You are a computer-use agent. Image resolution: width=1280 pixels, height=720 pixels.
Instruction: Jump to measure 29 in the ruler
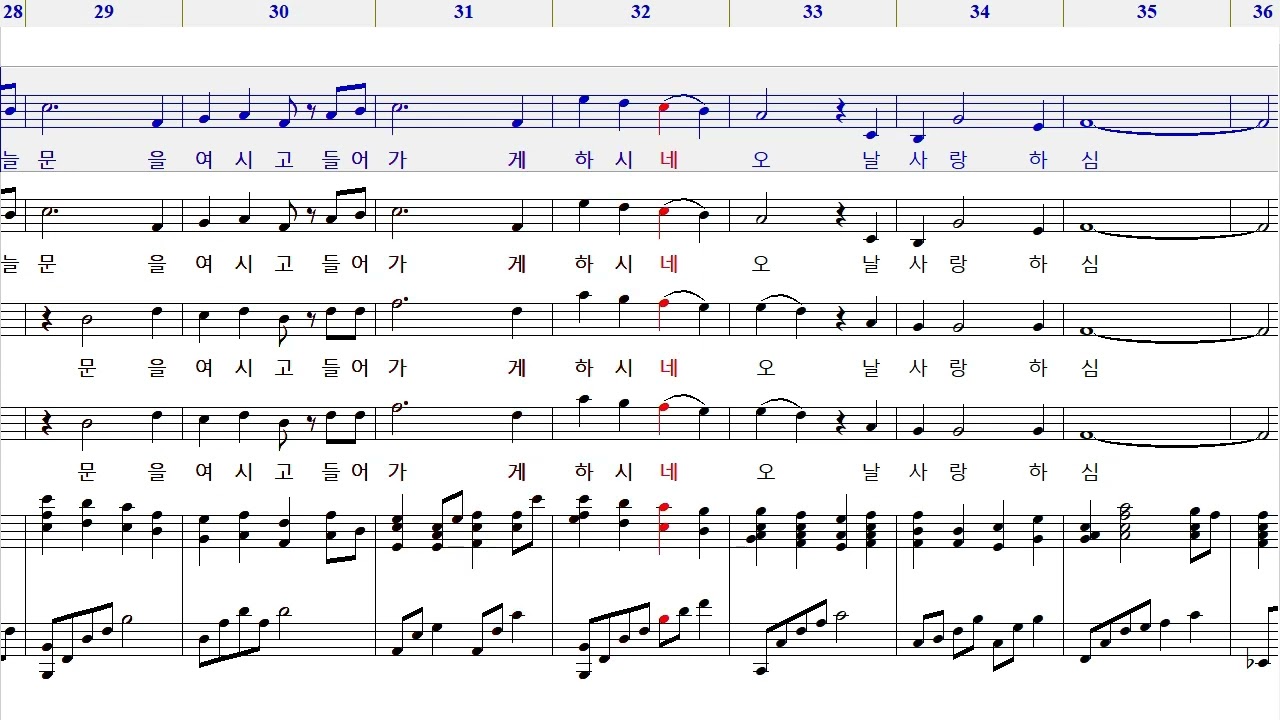(x=104, y=12)
